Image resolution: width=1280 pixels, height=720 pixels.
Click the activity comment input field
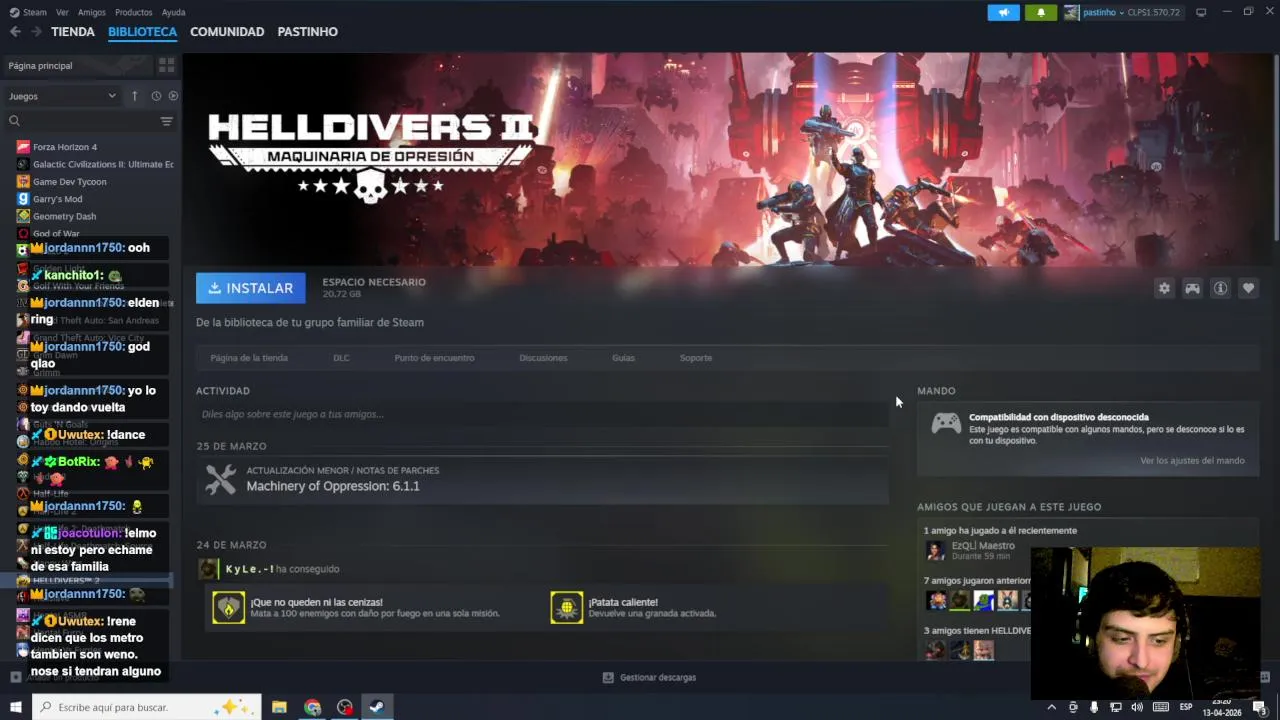coord(542,414)
